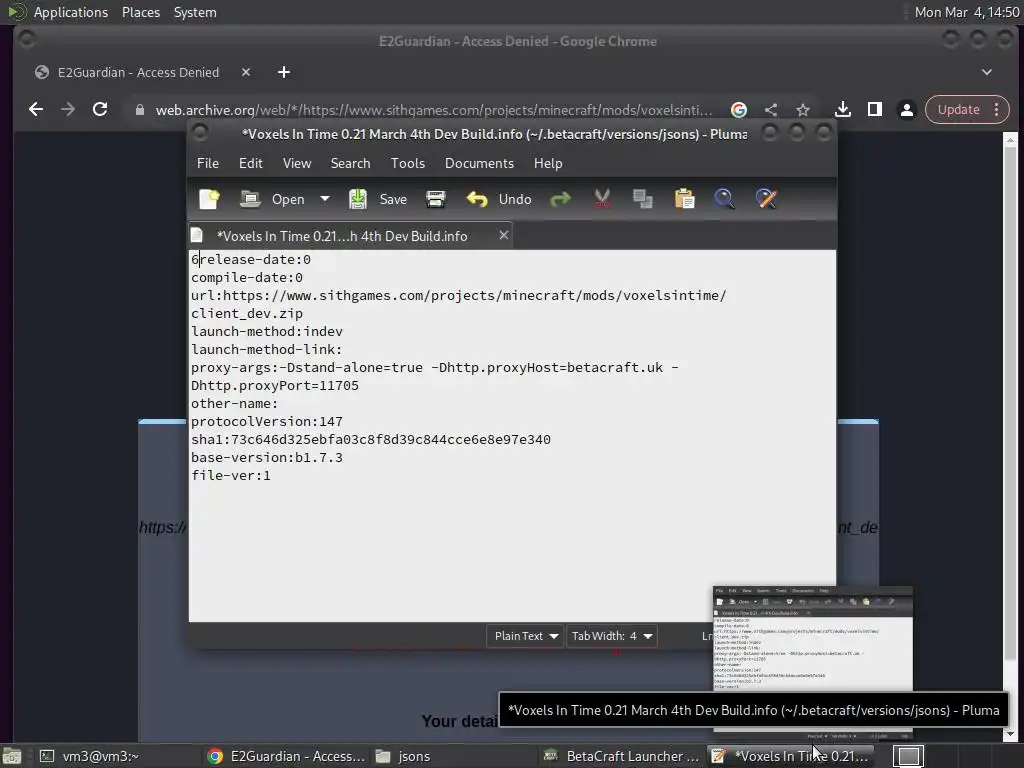Screen dimensions: 1024x768
Task: Click the file-ver:1 line
Action: [231, 475]
